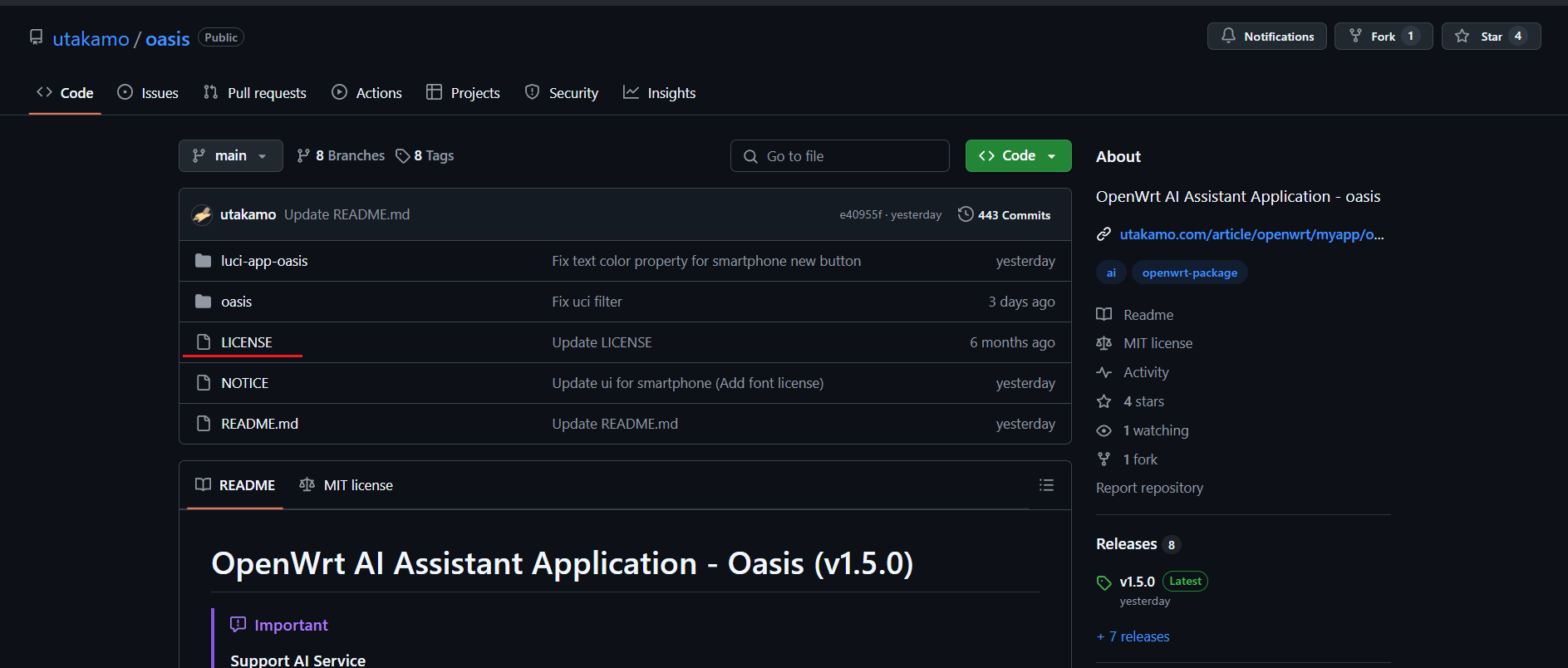The width and height of the screenshot is (1568, 668).
Task: Open the Issues tab
Action: click(x=148, y=93)
